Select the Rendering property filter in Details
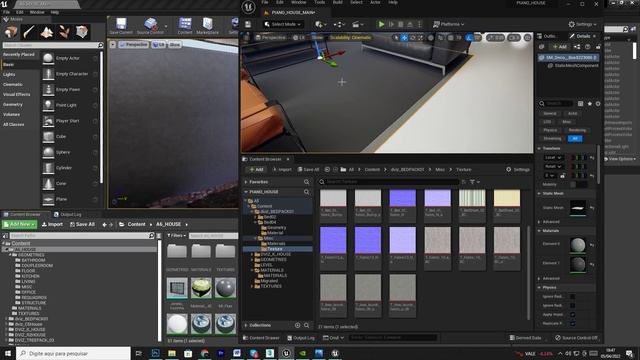Image resolution: width=640 pixels, height=360 pixels. [577, 130]
